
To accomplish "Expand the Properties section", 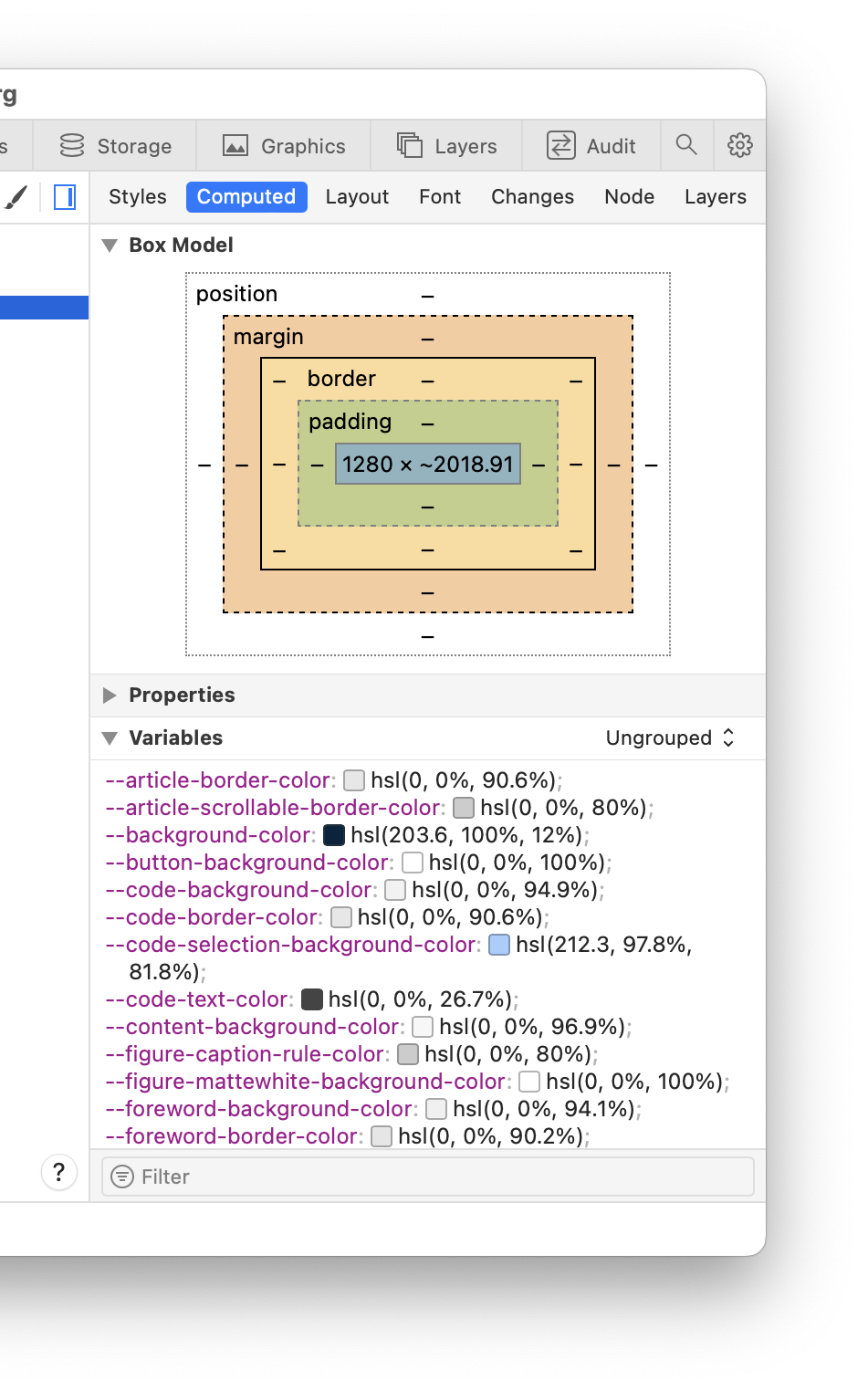I will click(x=110, y=695).
